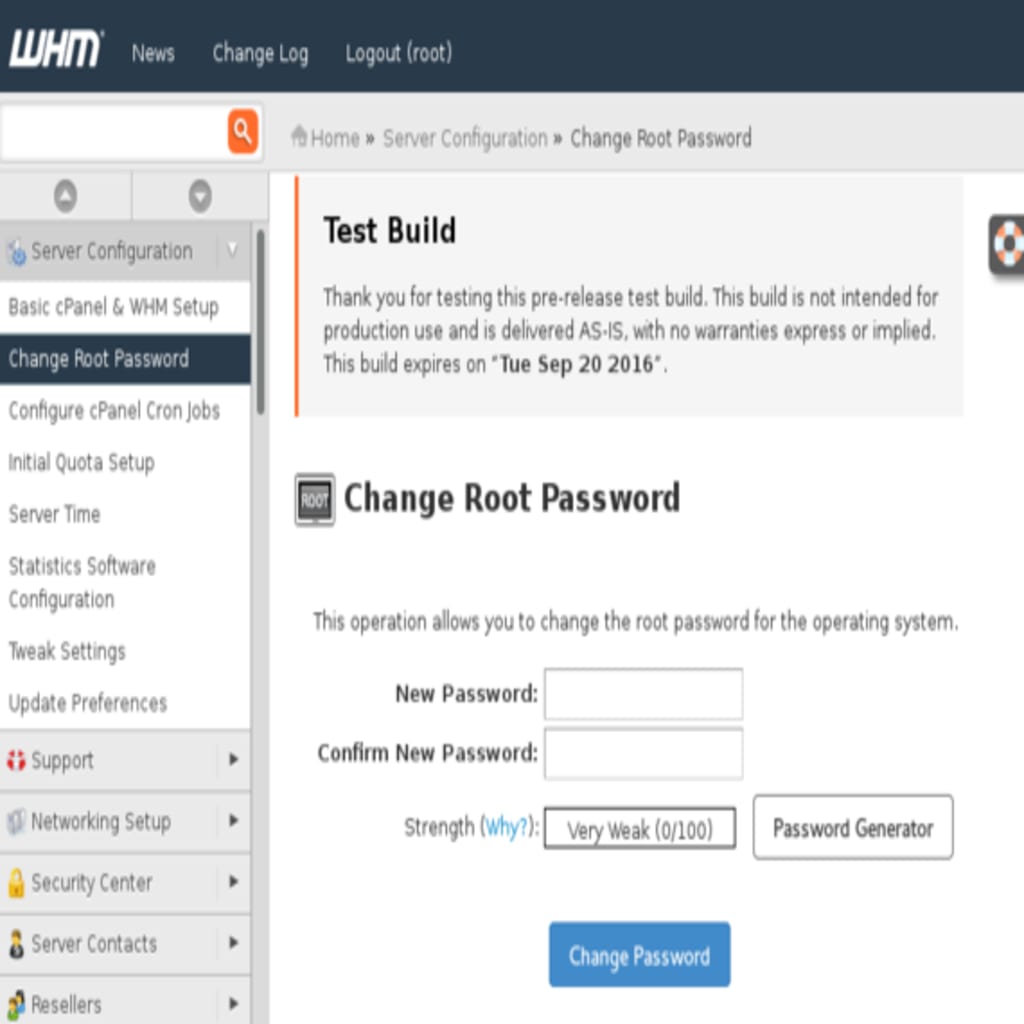Click the ROOT monitor icon beside heading
The height and width of the screenshot is (1024, 1024).
314,500
